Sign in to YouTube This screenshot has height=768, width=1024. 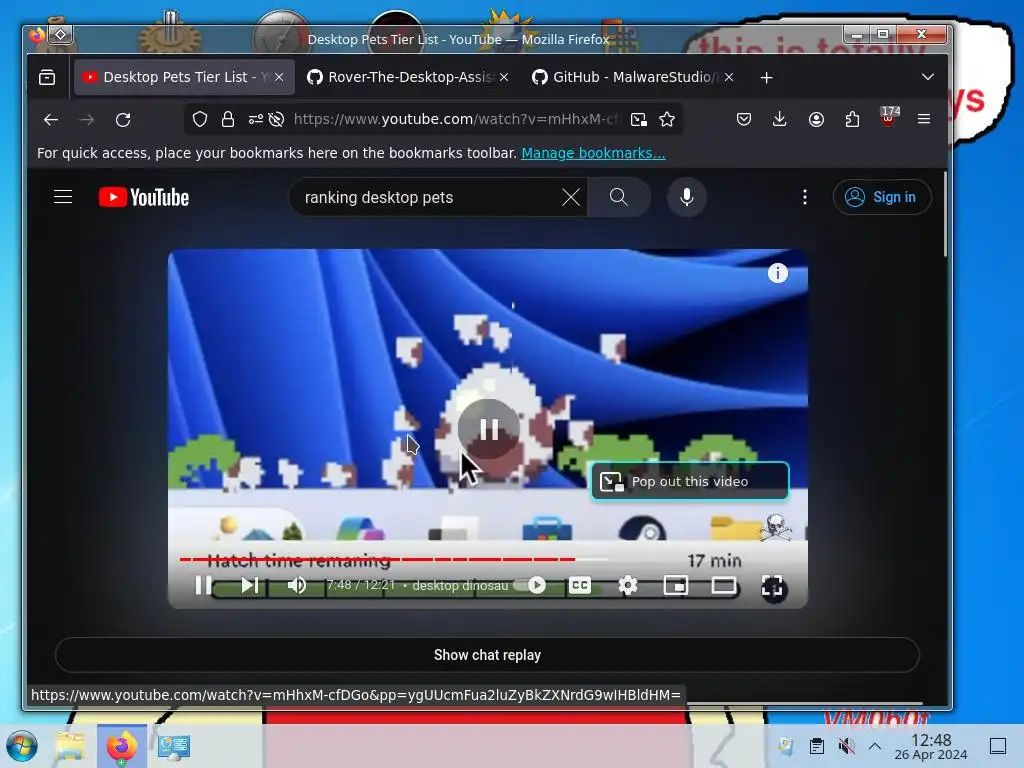pos(882,197)
